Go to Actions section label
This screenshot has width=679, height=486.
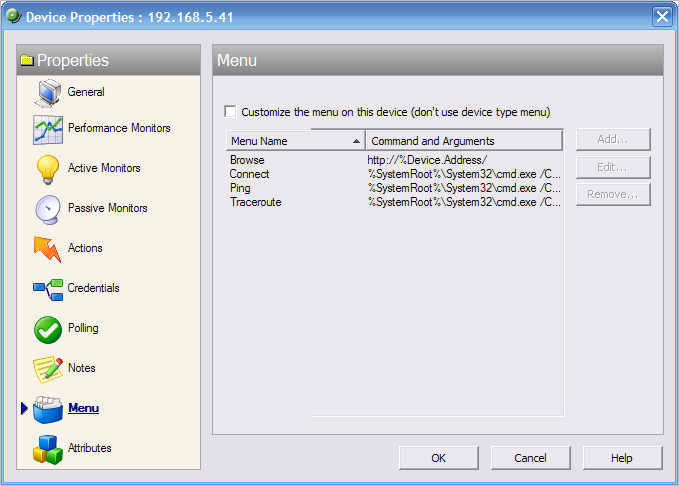tap(85, 248)
